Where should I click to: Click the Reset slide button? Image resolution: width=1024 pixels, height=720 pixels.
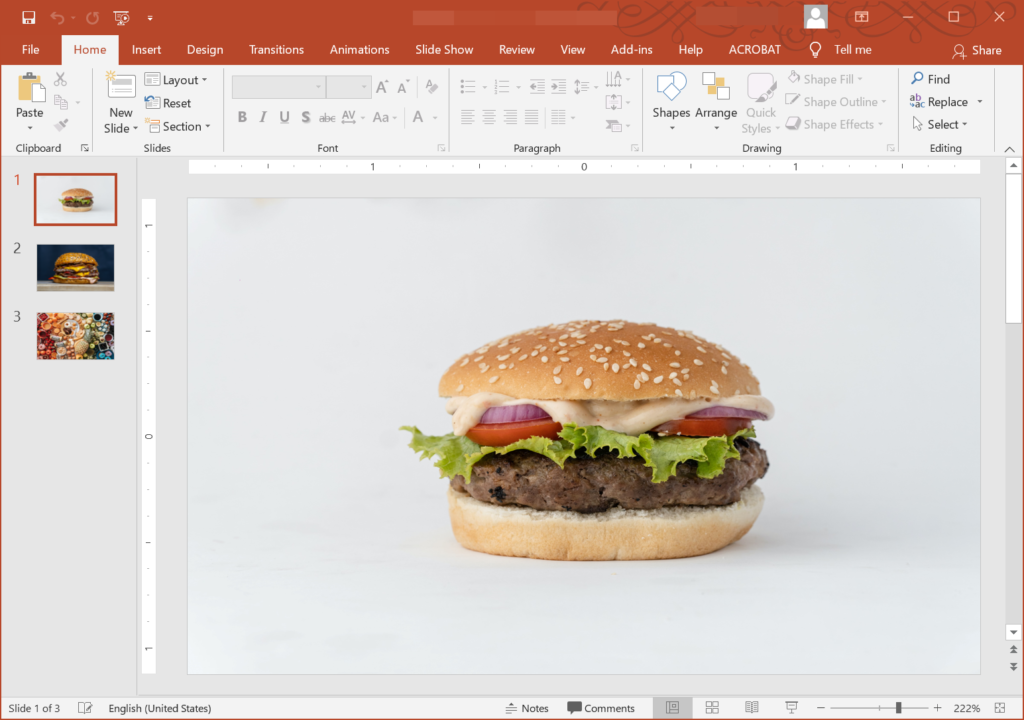[168, 103]
